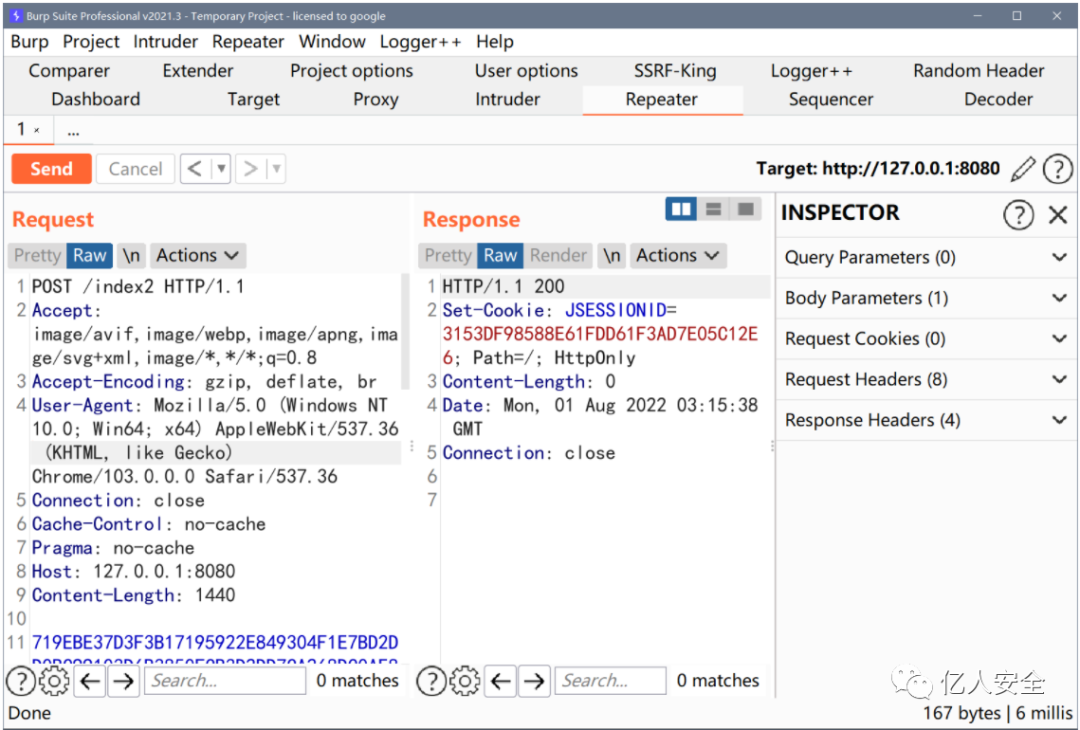
Task: Switch response view to Pretty
Action: pyautogui.click(x=448, y=256)
